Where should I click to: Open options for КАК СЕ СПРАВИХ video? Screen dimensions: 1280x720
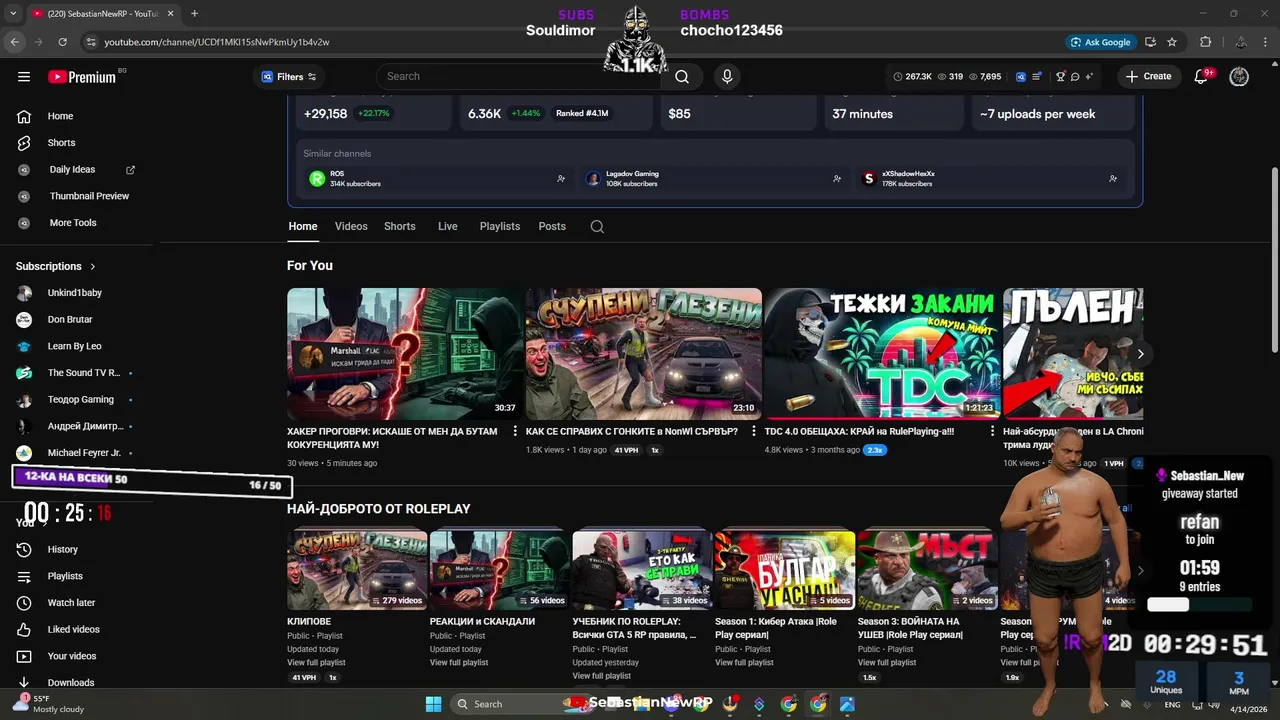coord(754,432)
